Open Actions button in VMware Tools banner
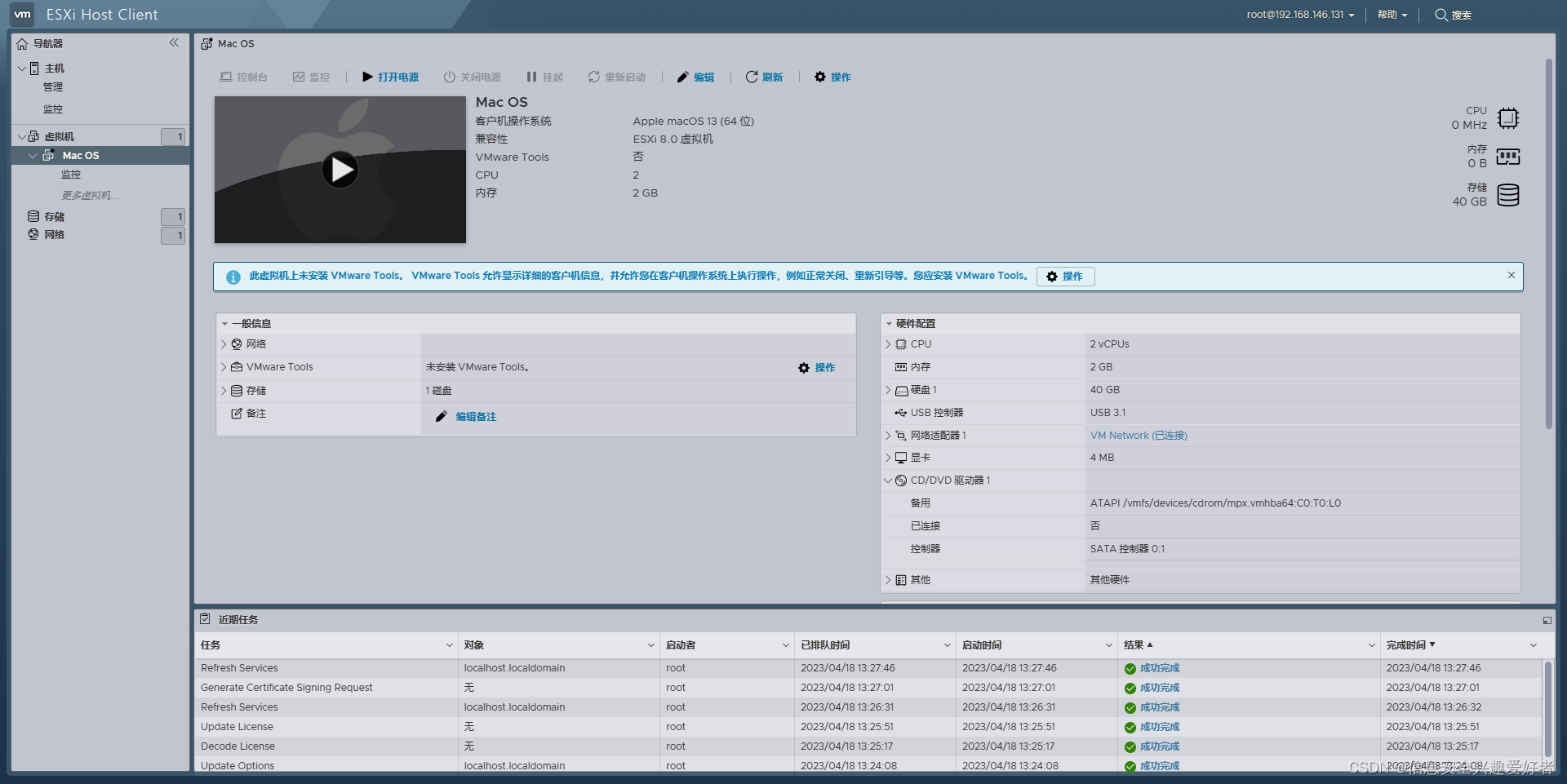This screenshot has height=784, width=1567. click(1065, 277)
